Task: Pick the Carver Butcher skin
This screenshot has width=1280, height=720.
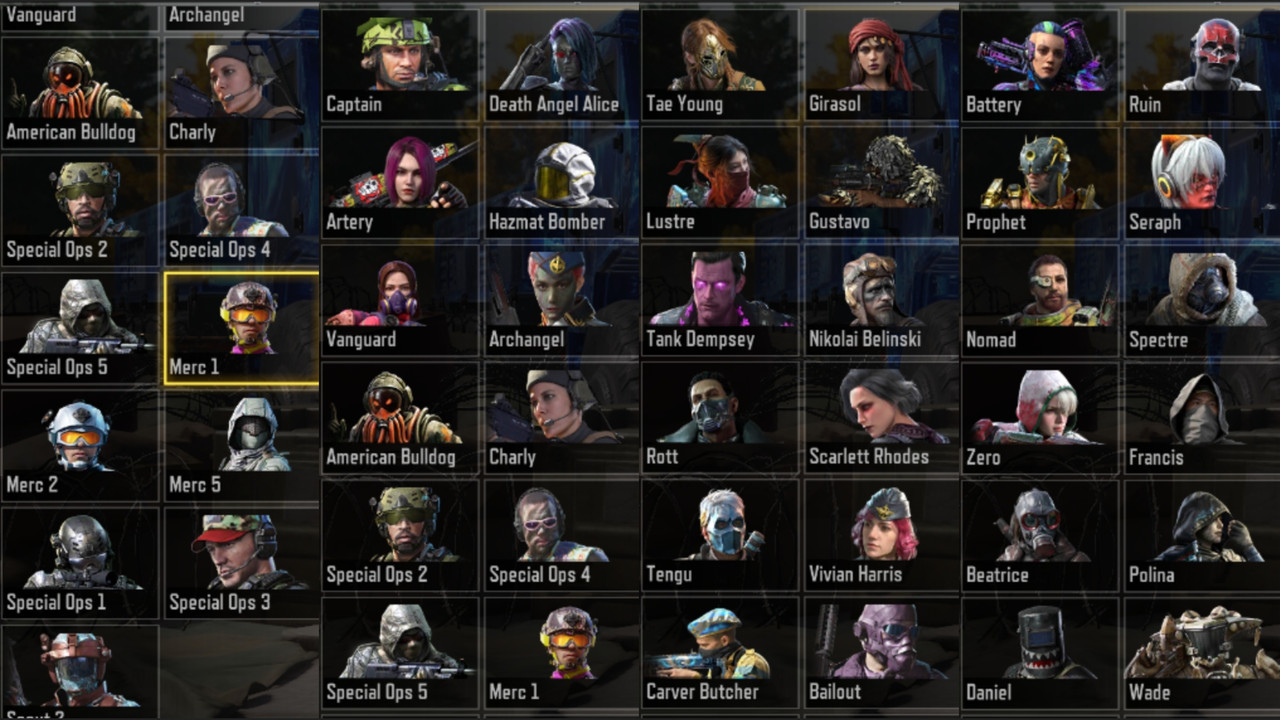Action: (x=720, y=653)
